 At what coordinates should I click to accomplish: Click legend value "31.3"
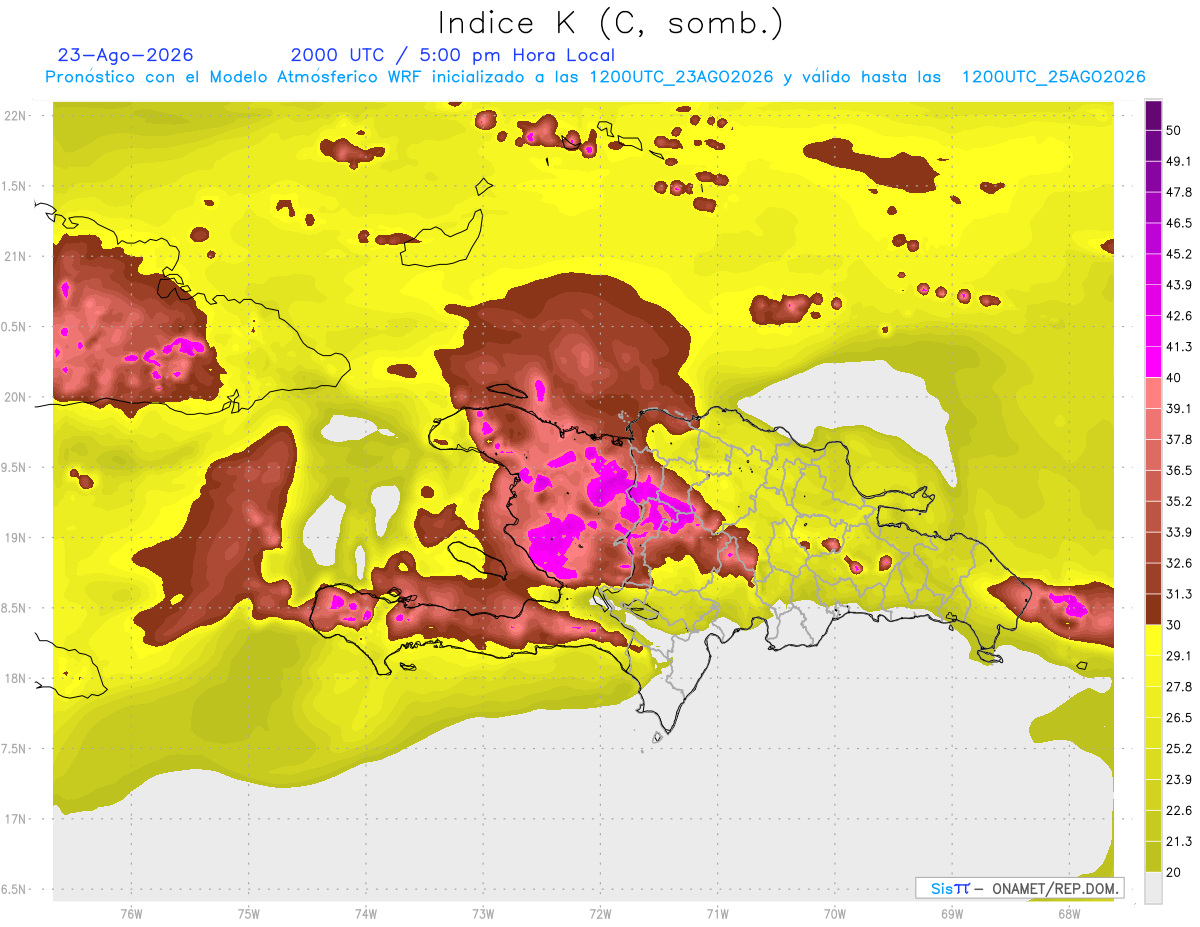pyautogui.click(x=1178, y=594)
